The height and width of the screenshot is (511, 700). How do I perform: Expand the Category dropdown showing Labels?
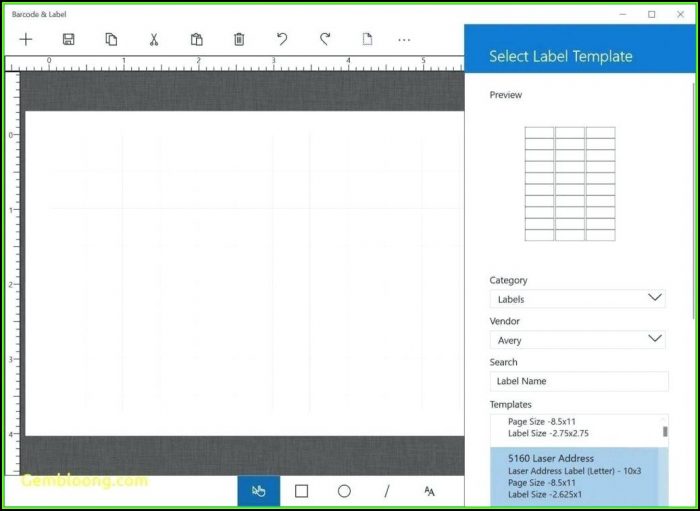pos(577,299)
